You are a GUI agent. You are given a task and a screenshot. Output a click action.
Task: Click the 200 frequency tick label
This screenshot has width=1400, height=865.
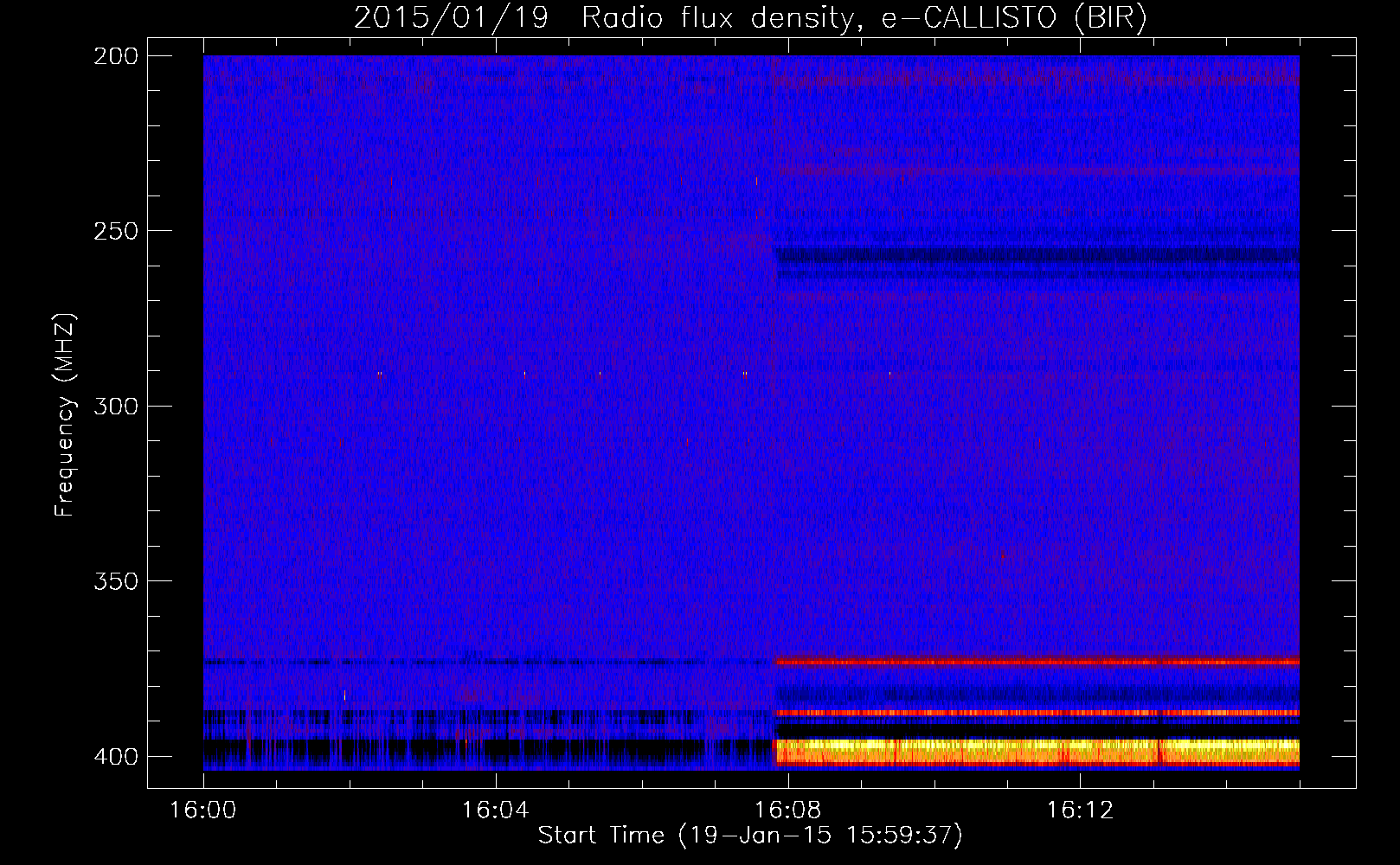pyautogui.click(x=116, y=56)
